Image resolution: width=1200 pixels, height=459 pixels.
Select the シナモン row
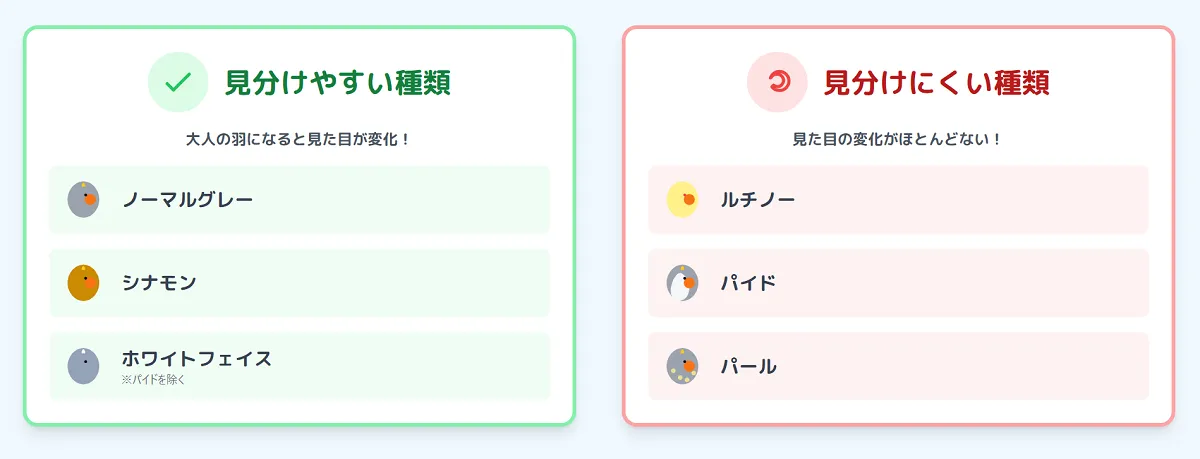300,283
